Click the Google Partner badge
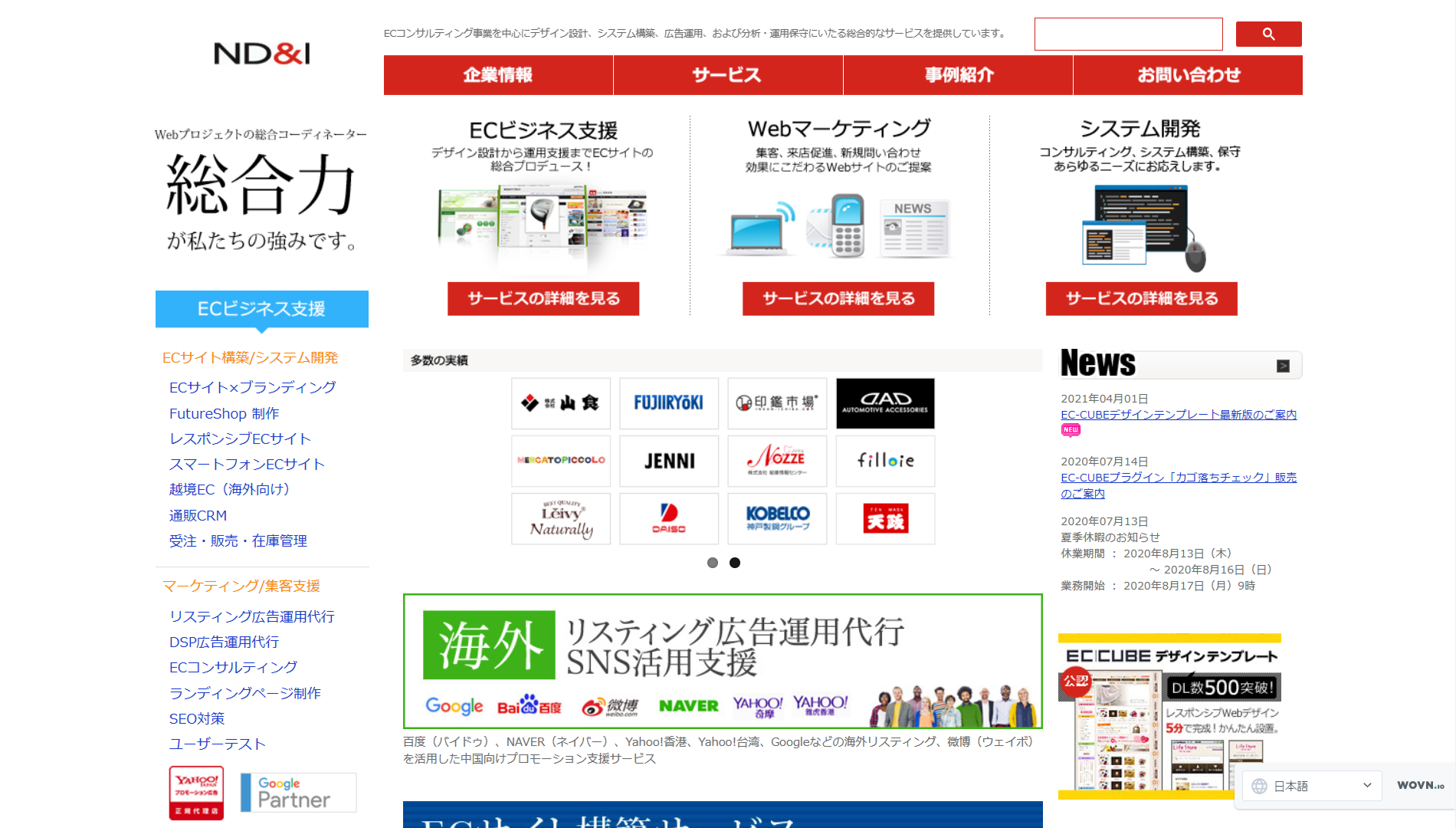1456x828 pixels. tap(298, 792)
